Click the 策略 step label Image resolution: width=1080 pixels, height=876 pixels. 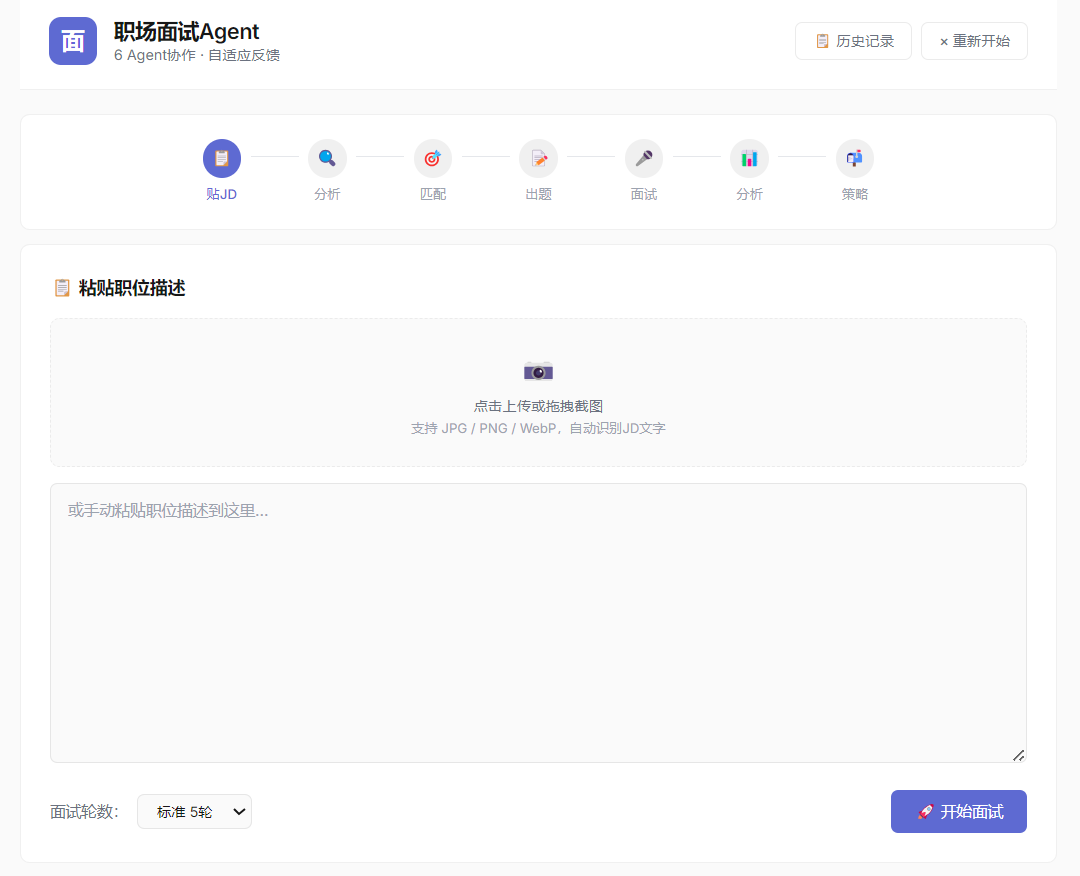pos(855,194)
